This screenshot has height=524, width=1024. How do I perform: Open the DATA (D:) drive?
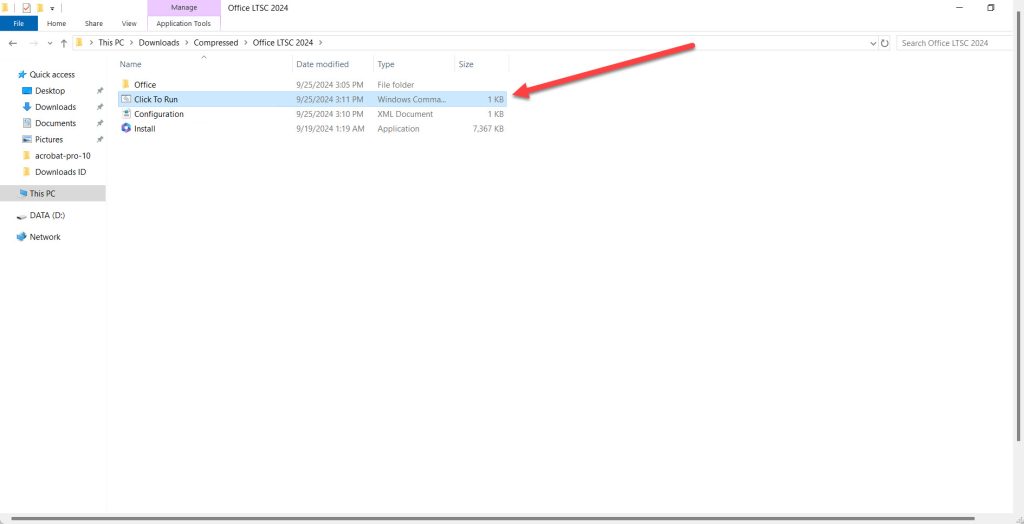(x=46, y=215)
